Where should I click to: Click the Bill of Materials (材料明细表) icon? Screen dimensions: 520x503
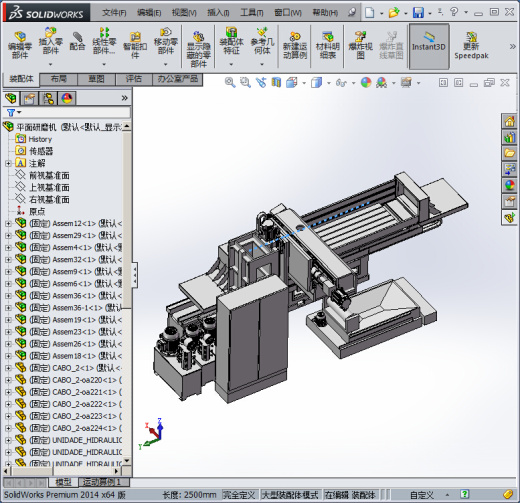click(327, 45)
